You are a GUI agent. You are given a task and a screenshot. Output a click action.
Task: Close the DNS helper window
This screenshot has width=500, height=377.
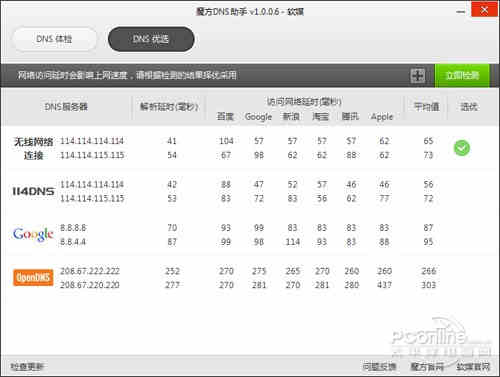(485, 10)
